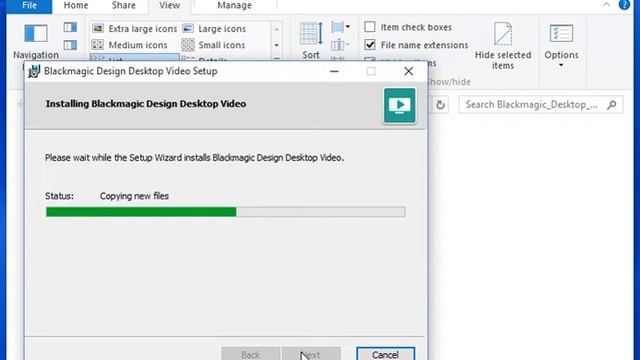Choose Medium icons layout

coord(130,45)
